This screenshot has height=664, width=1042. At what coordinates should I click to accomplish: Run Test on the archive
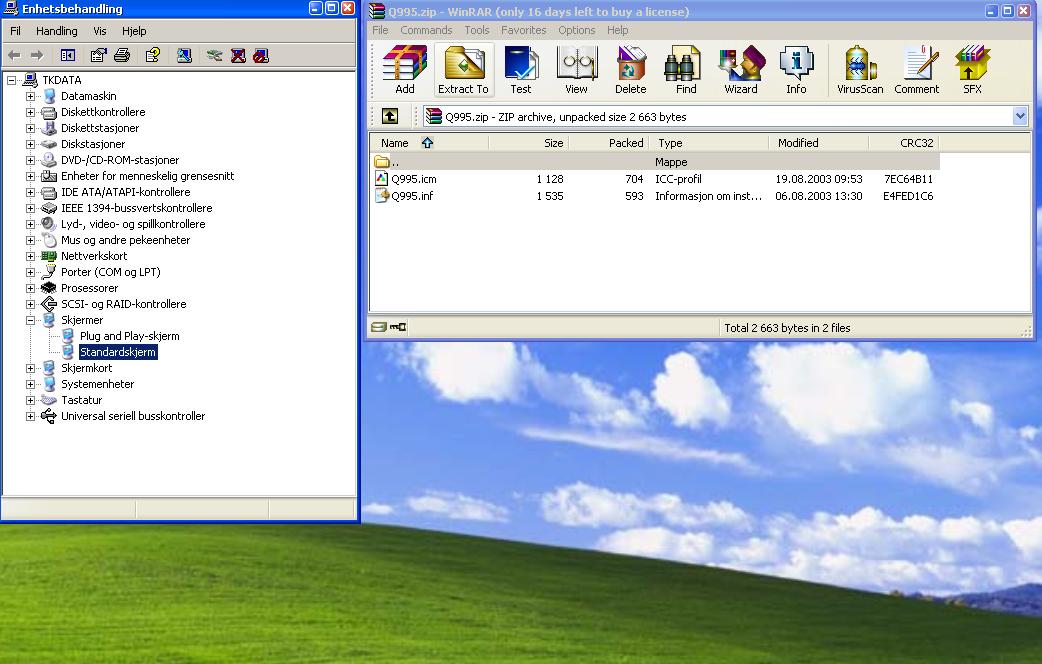(x=521, y=70)
